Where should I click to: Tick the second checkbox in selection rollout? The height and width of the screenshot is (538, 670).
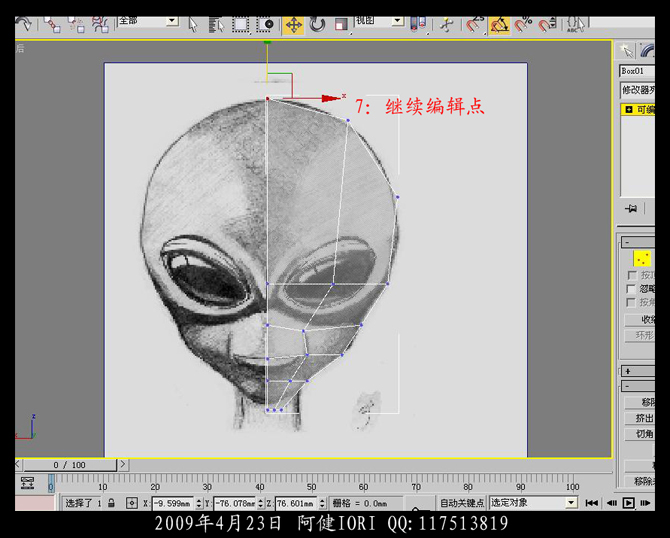(632, 289)
